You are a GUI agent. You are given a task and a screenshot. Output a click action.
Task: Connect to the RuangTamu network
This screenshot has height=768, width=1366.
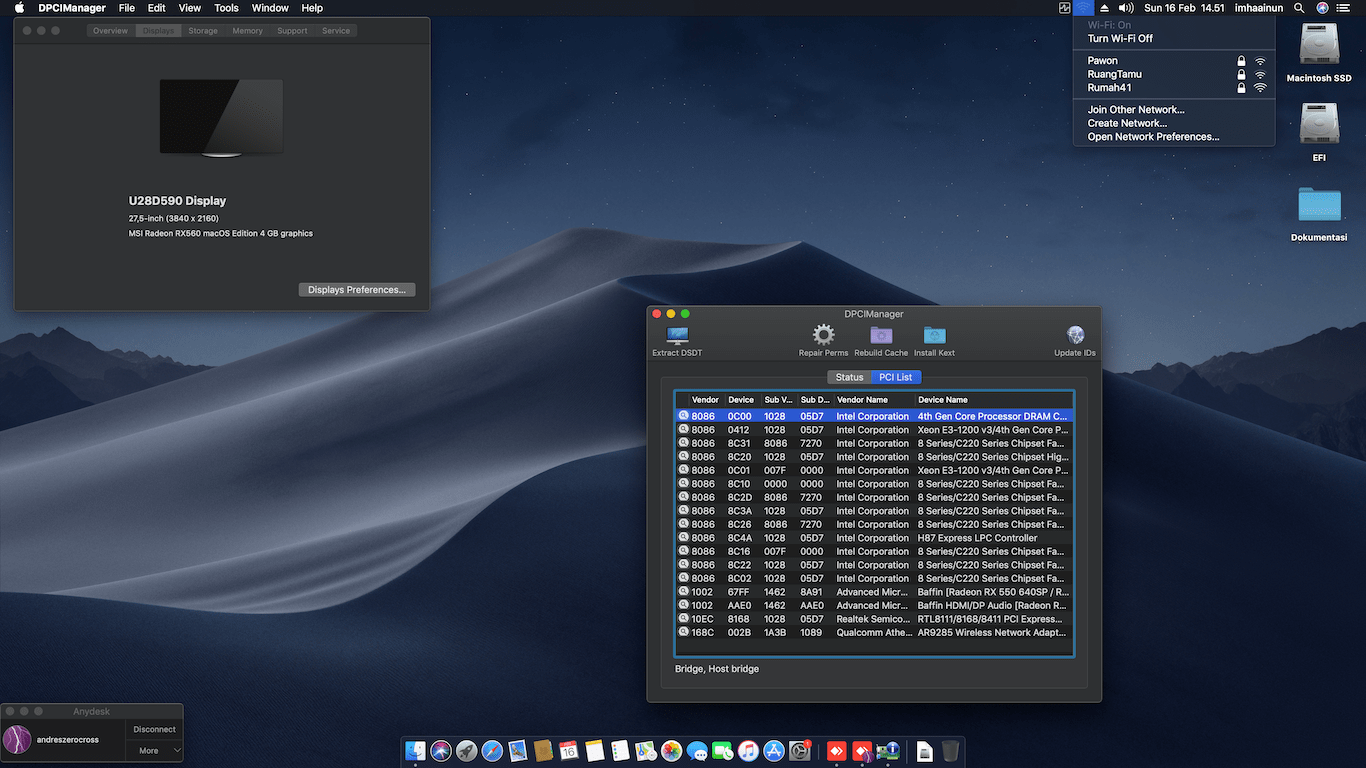tap(1174, 74)
